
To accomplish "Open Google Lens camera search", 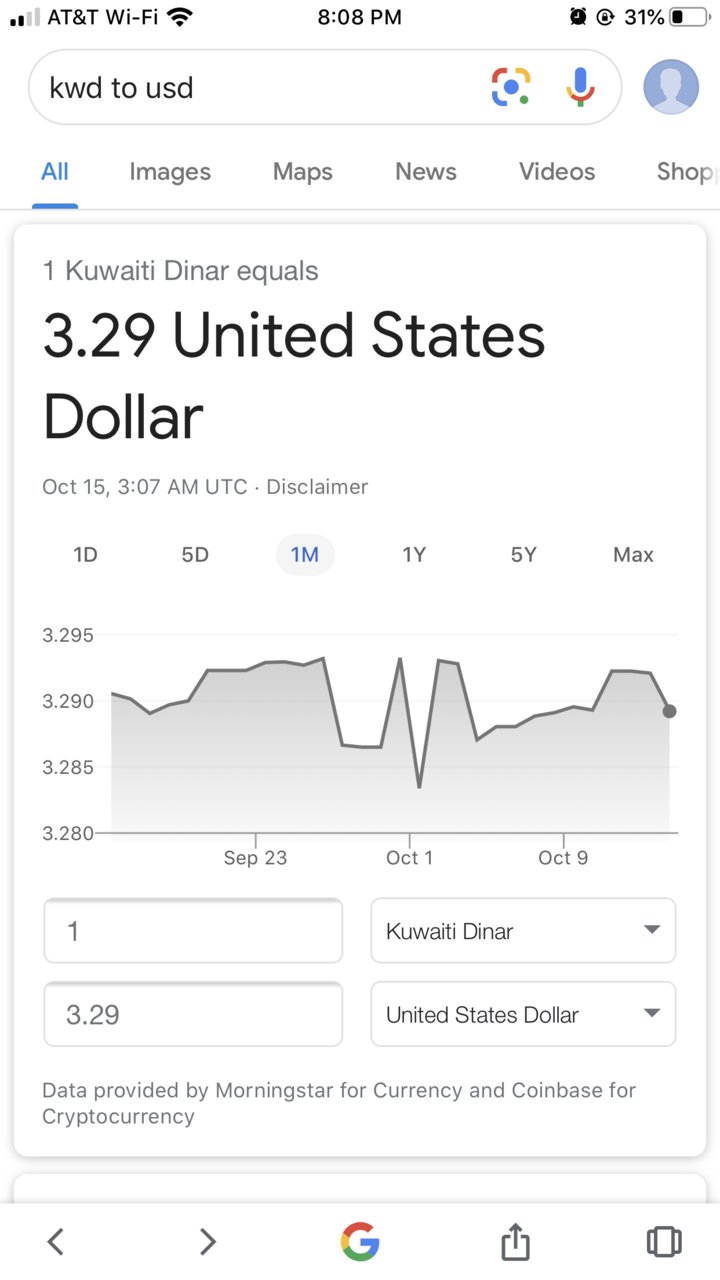I will pos(511,87).
